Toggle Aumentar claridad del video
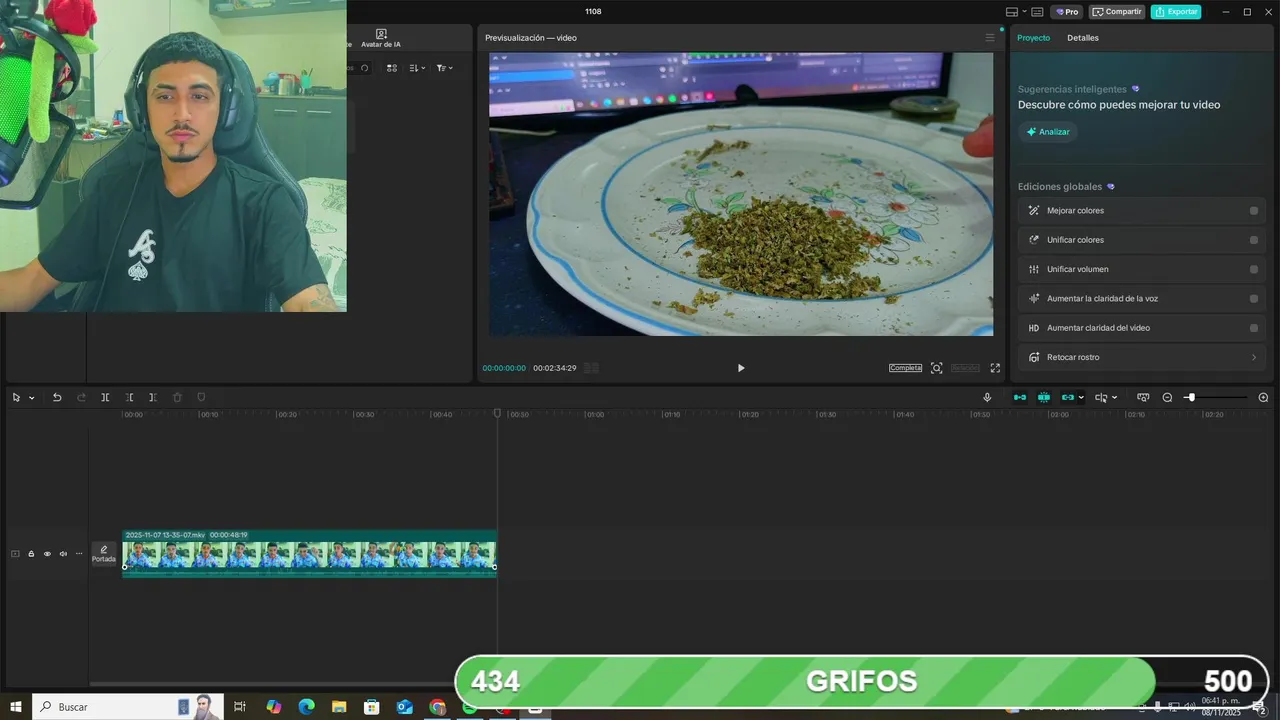 tap(1254, 328)
